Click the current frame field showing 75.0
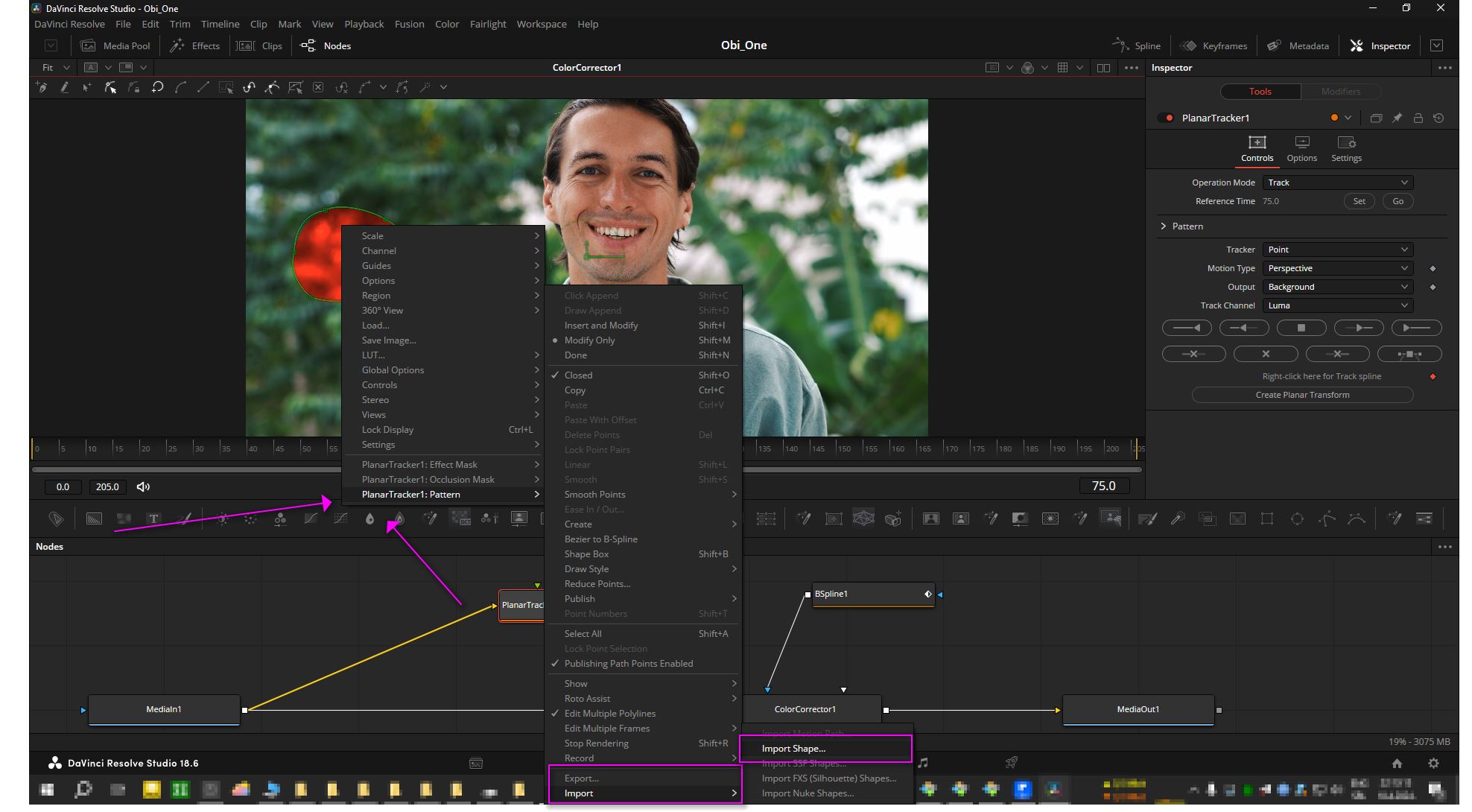 (1103, 486)
